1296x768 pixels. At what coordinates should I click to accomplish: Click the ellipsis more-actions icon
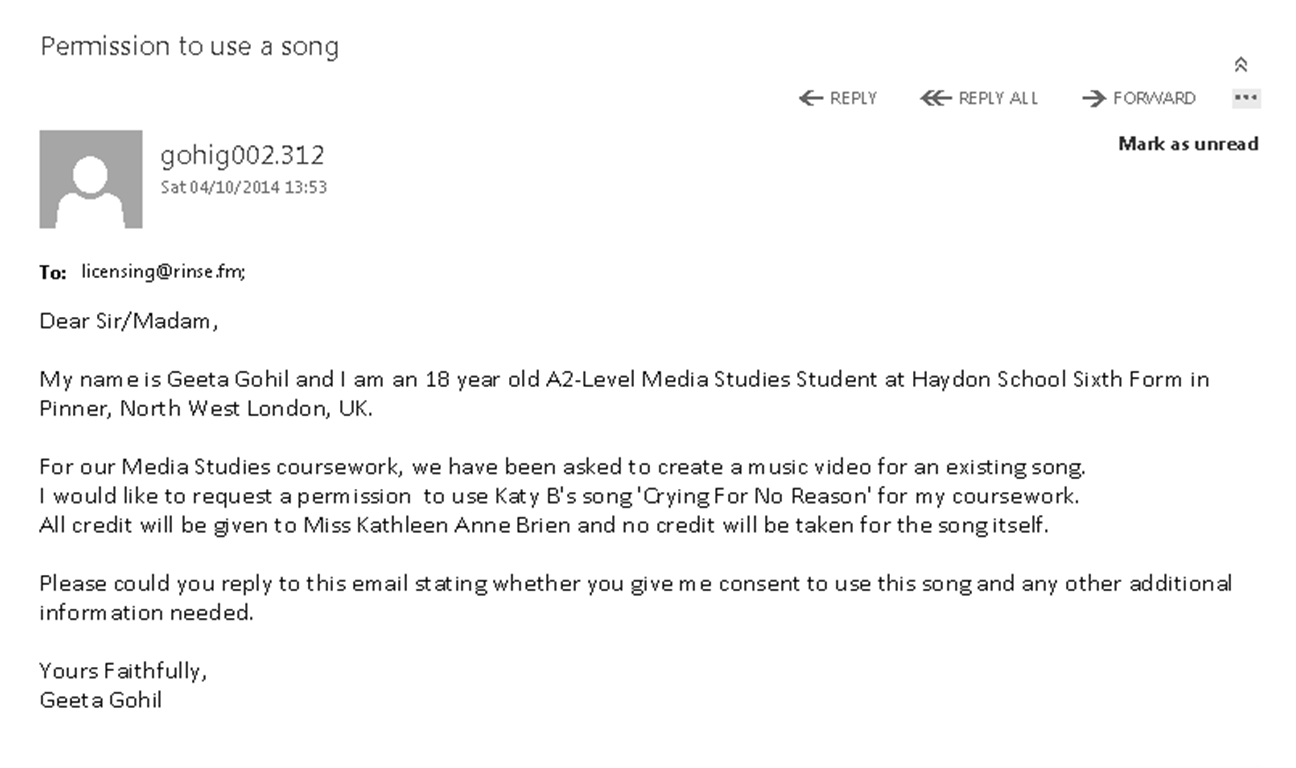click(x=1246, y=97)
